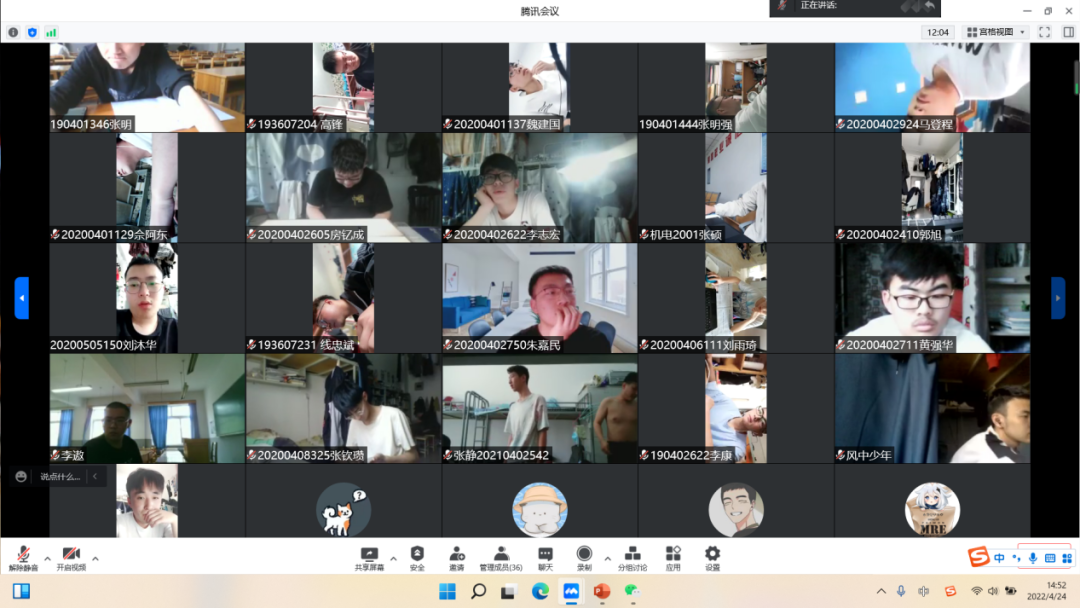Open the 邀请 invite participants icon
This screenshot has height=608, width=1080.
click(x=457, y=556)
